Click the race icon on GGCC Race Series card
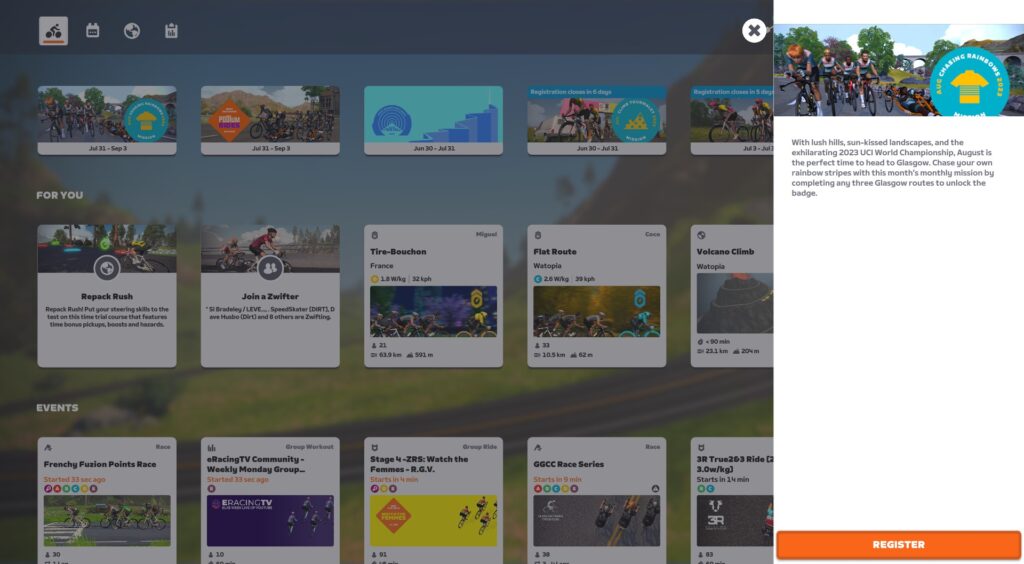Viewport: 1024px width, 564px height. (x=538, y=448)
